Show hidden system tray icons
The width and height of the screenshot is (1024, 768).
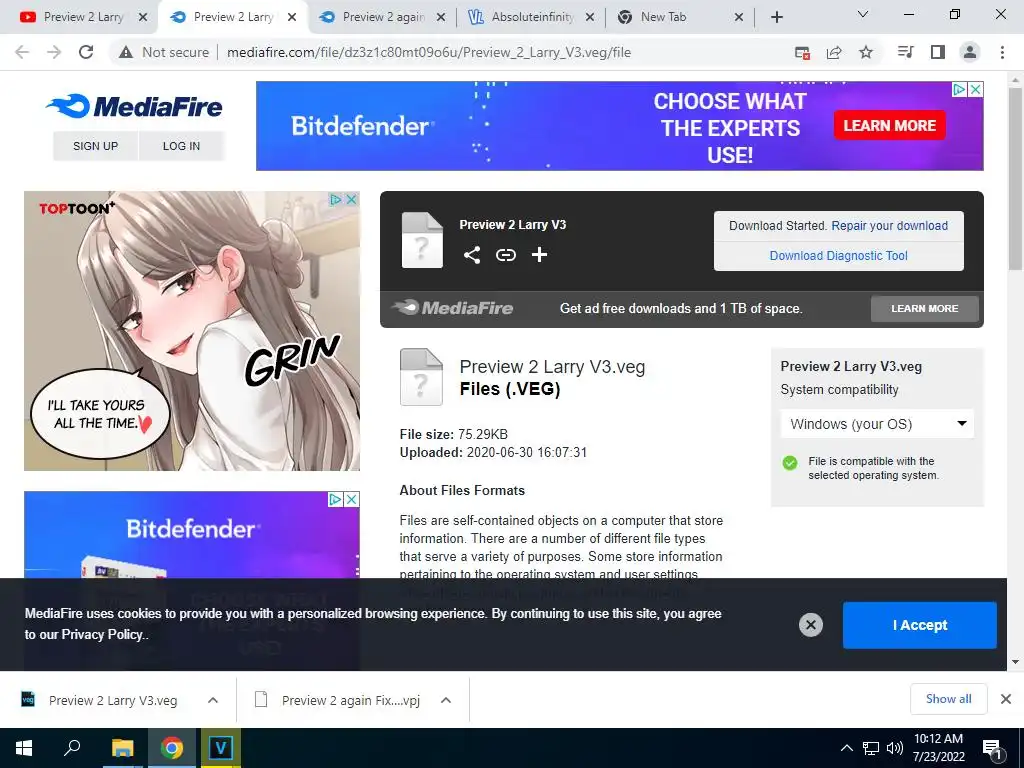846,748
